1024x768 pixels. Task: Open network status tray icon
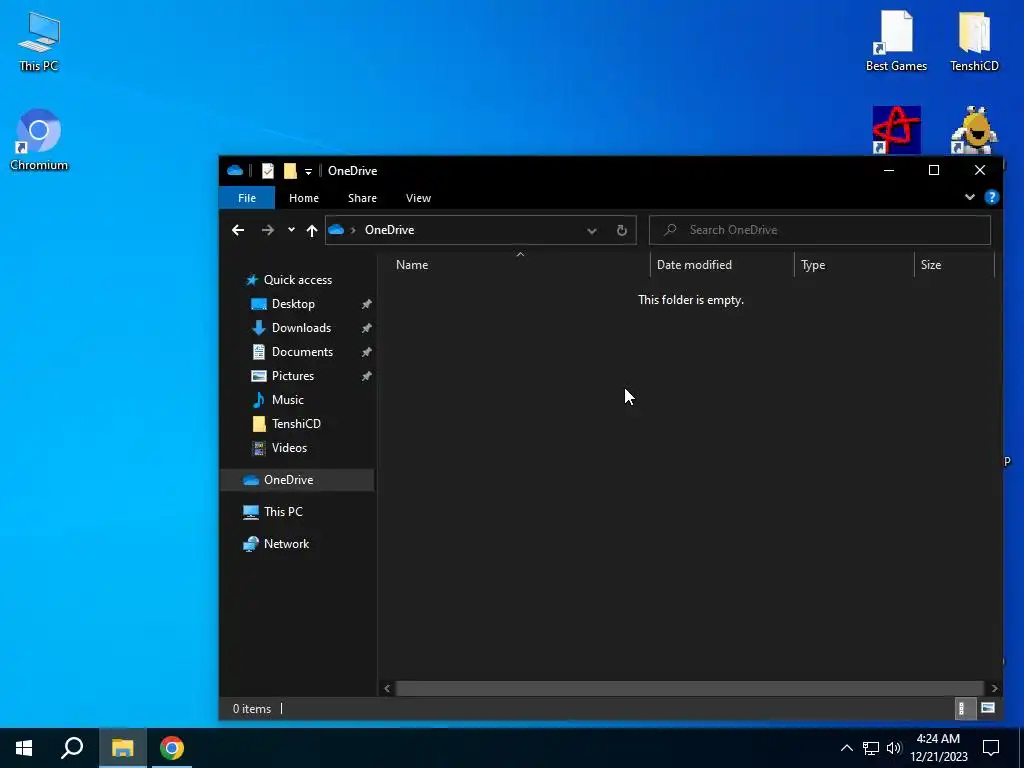871,748
